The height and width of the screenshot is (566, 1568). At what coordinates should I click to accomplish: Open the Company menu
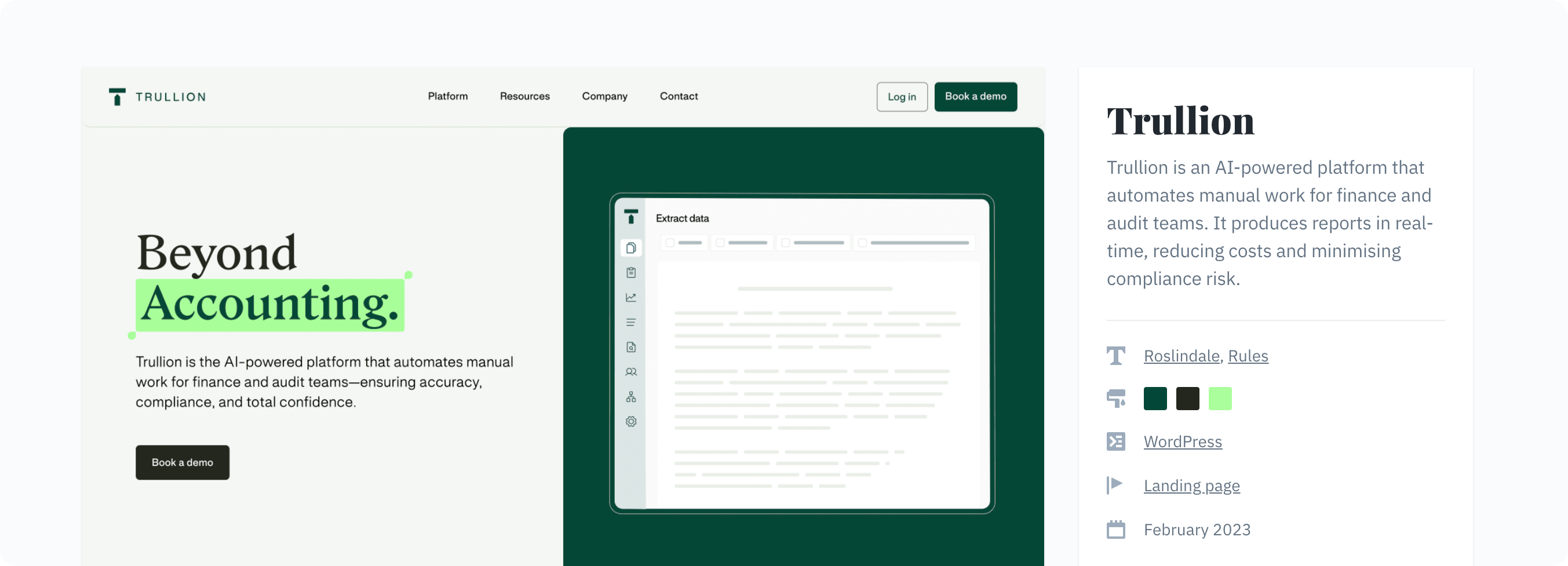pos(604,96)
